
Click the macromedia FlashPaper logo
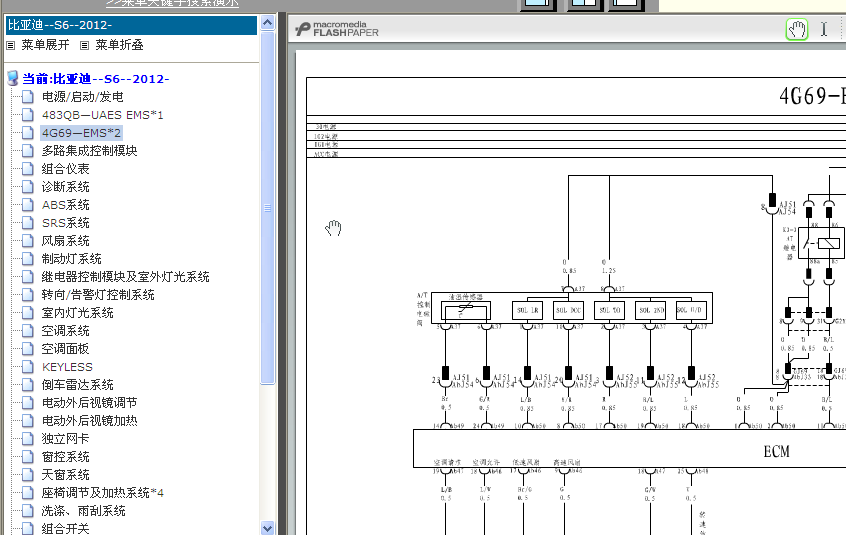[337, 29]
